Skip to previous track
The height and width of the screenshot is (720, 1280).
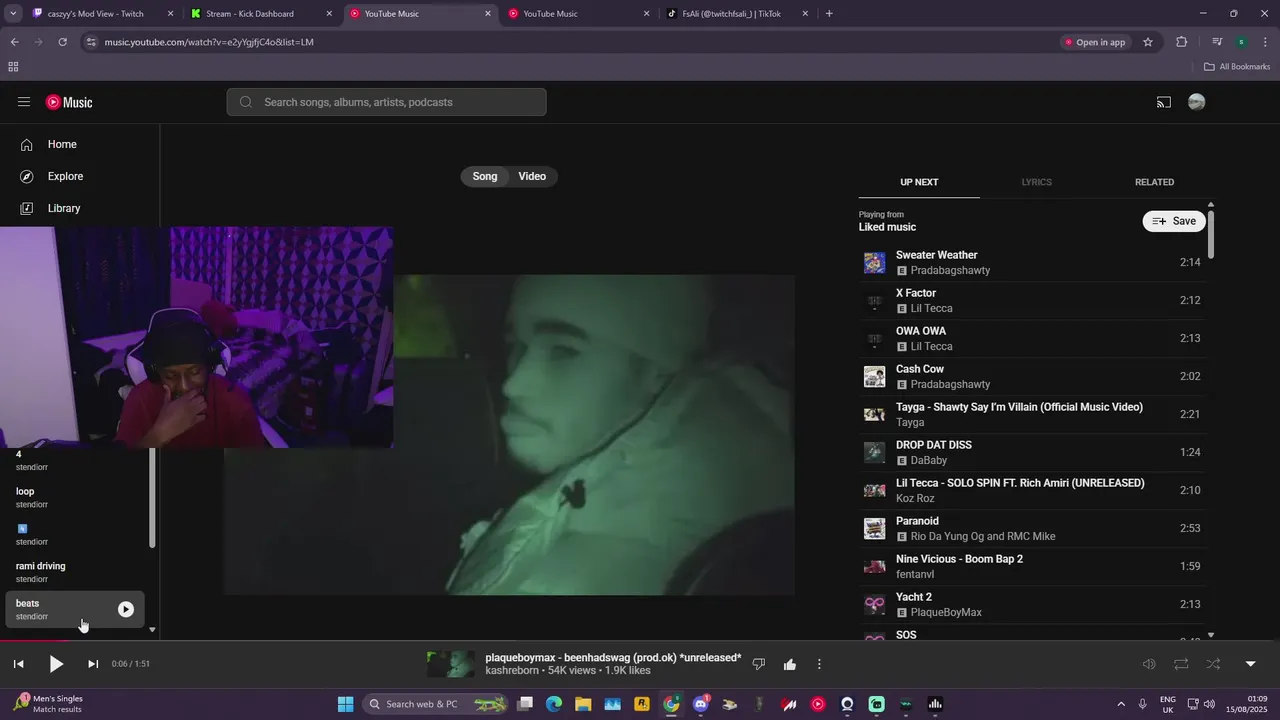pyautogui.click(x=18, y=664)
